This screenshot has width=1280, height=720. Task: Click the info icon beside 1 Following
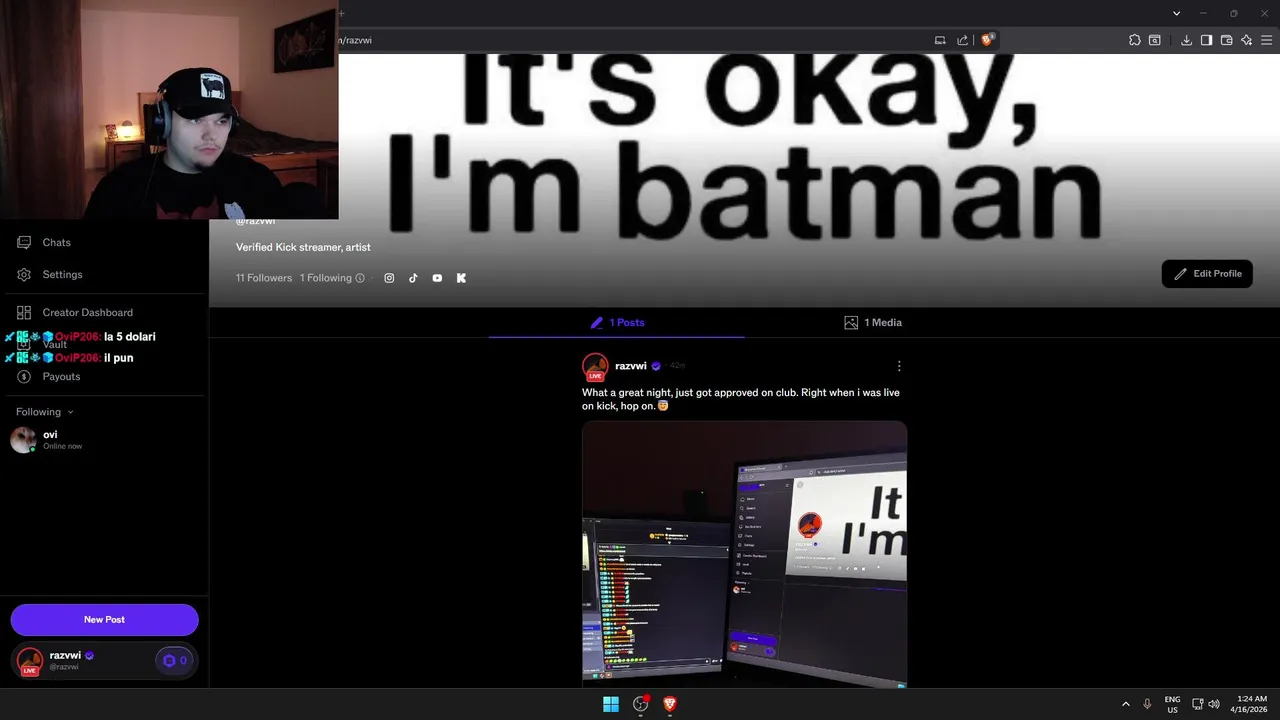360,278
